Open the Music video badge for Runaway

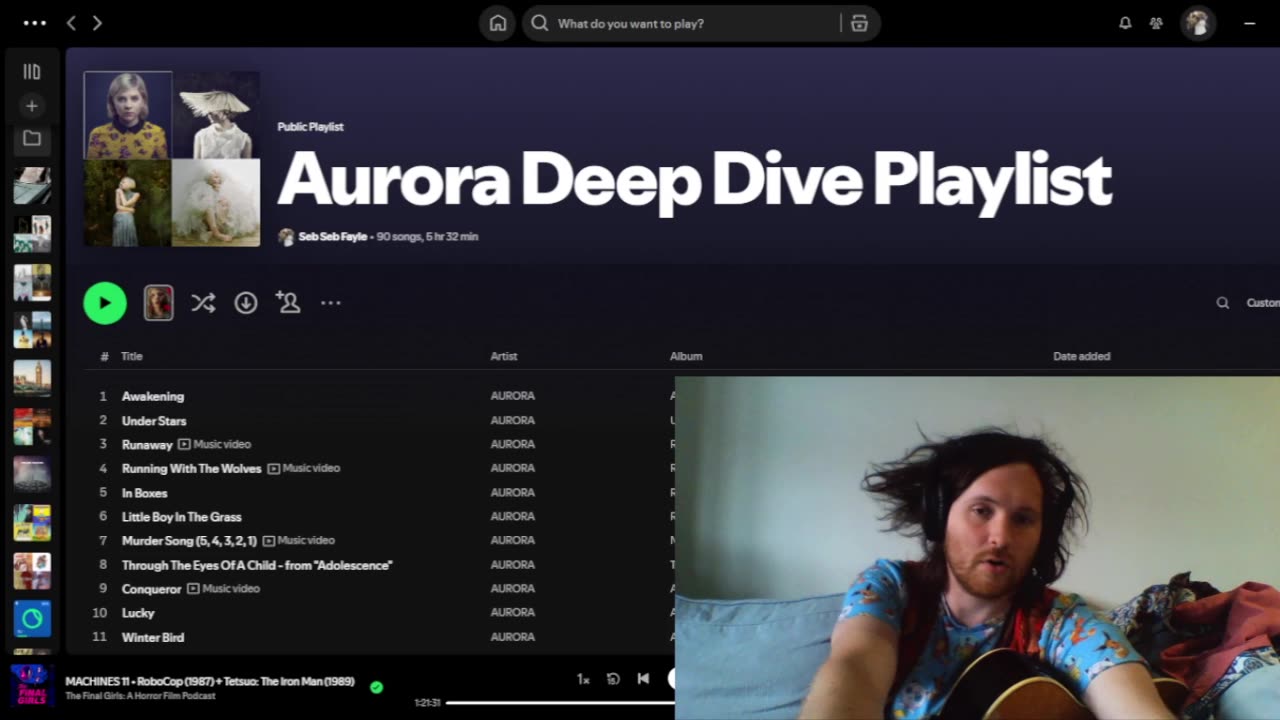[x=215, y=444]
